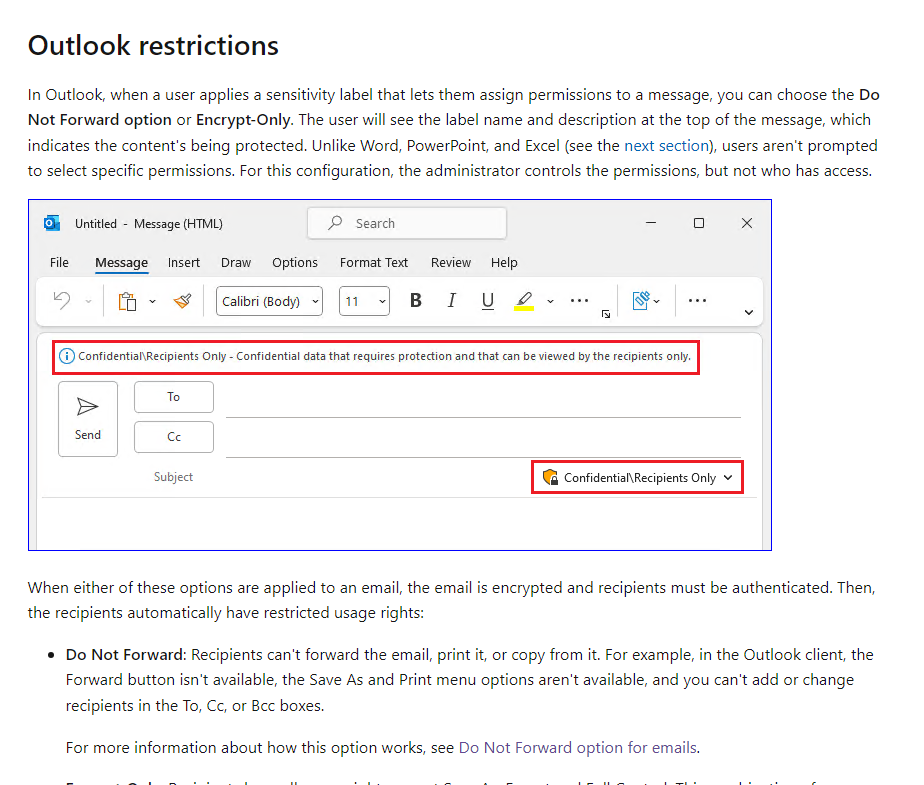Viewport: 924px width, 785px height.
Task: Close the Untitled message window
Action: coord(747,223)
